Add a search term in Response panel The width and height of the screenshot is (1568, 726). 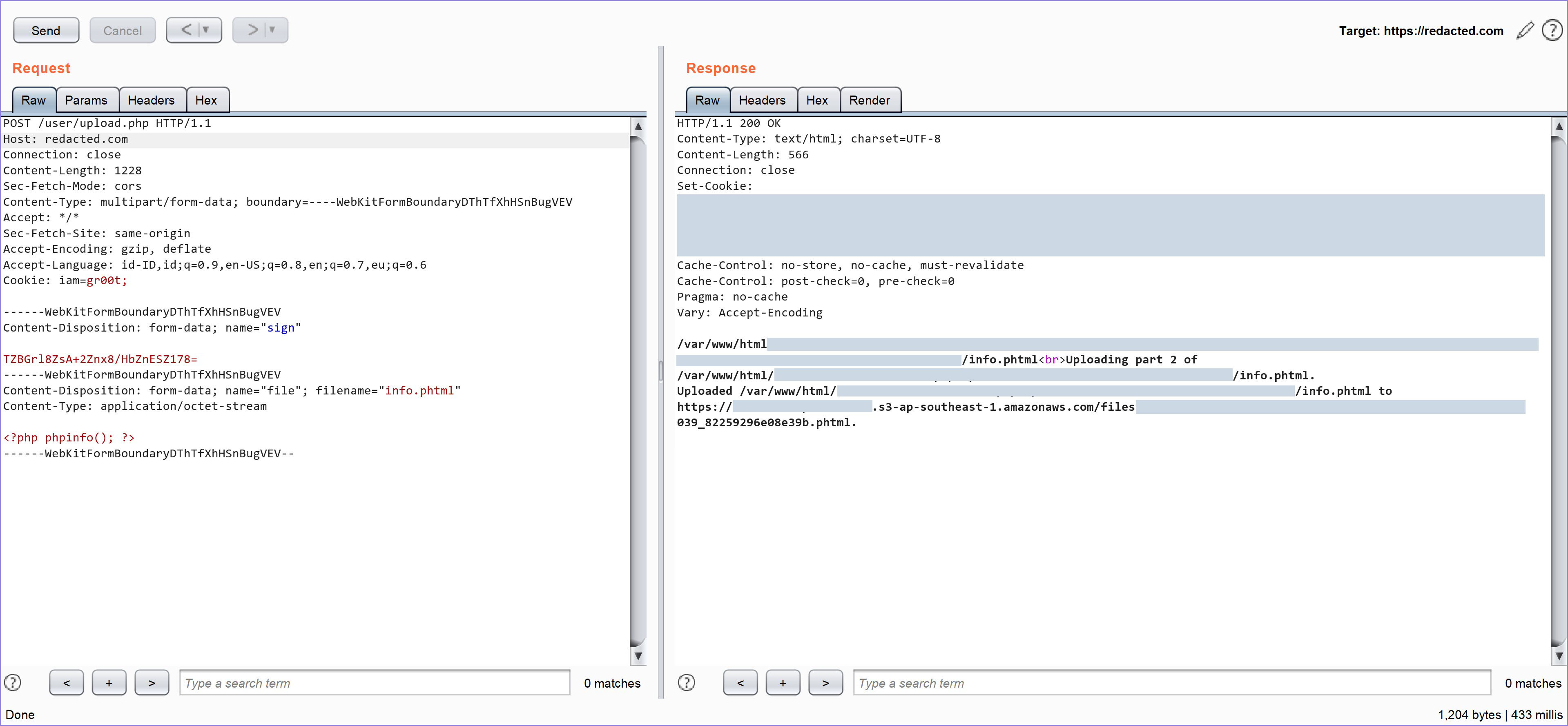point(783,682)
